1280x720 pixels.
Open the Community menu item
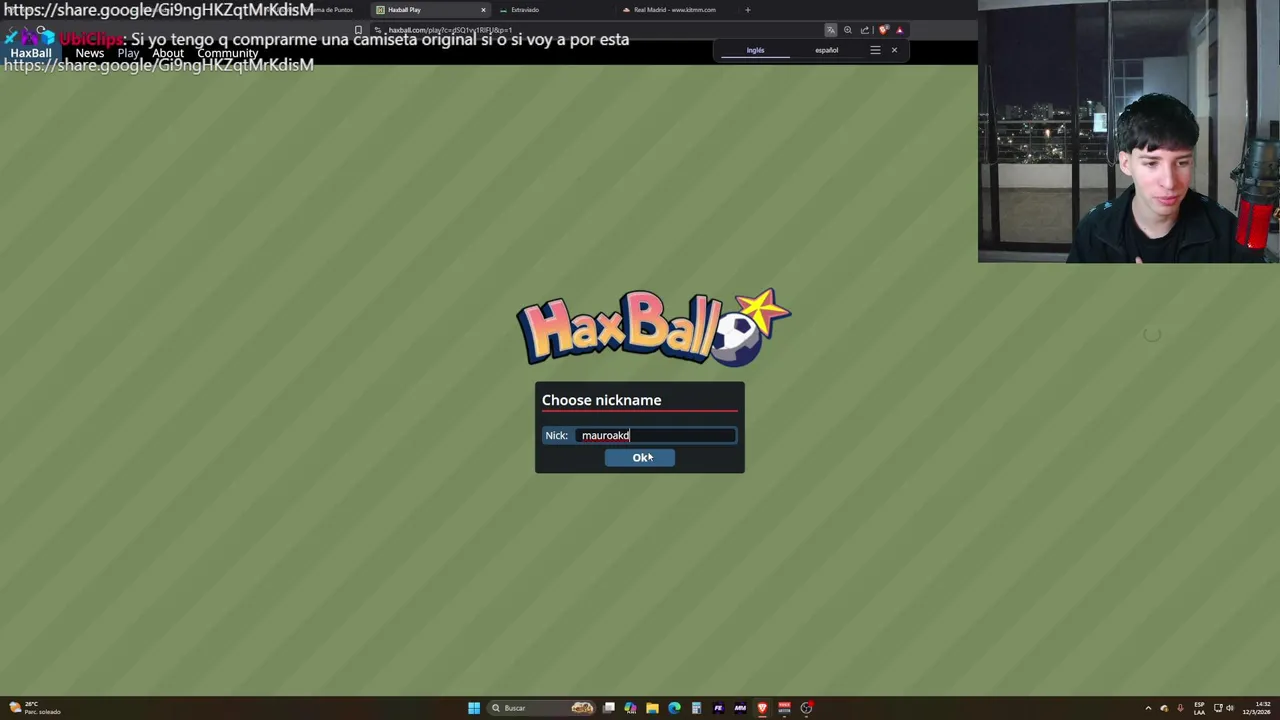pos(227,53)
